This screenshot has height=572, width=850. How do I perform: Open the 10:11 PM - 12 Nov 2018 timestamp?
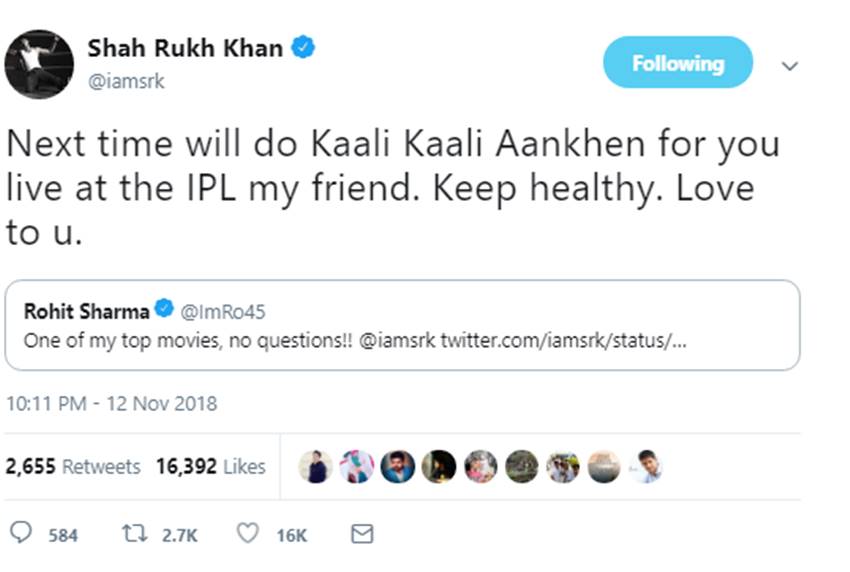coord(111,404)
